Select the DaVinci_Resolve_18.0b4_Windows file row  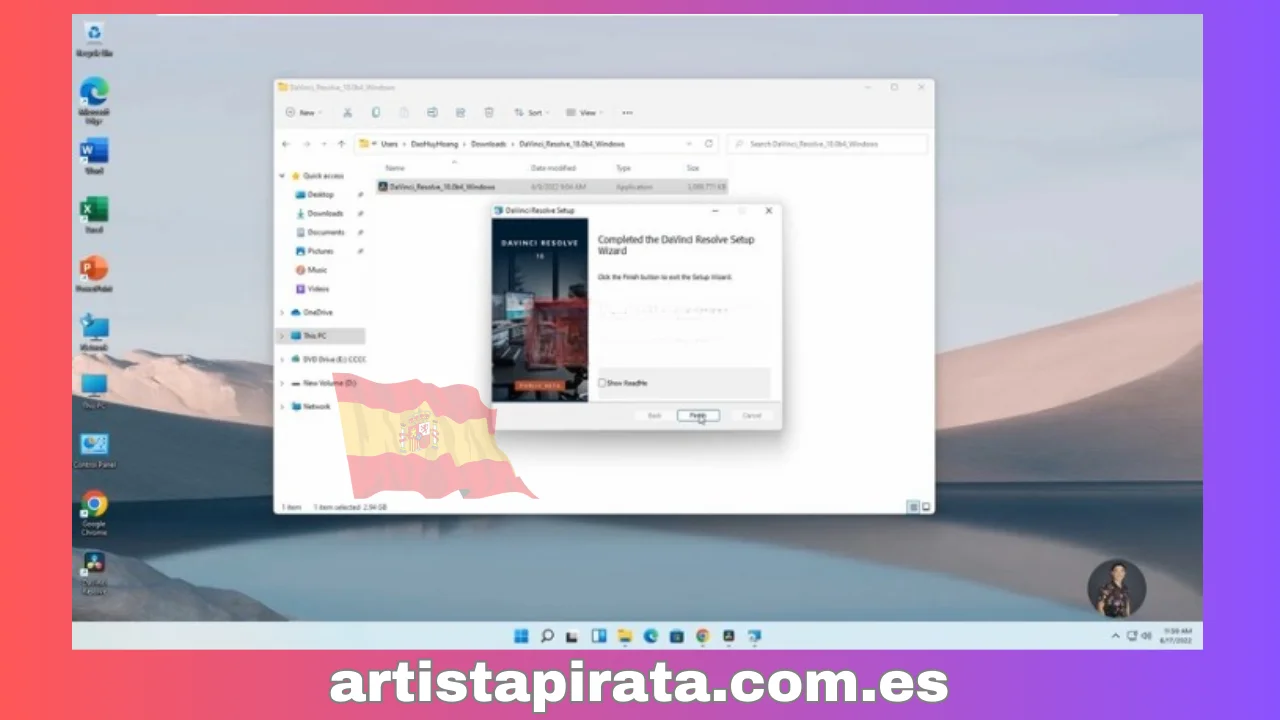tap(552, 186)
